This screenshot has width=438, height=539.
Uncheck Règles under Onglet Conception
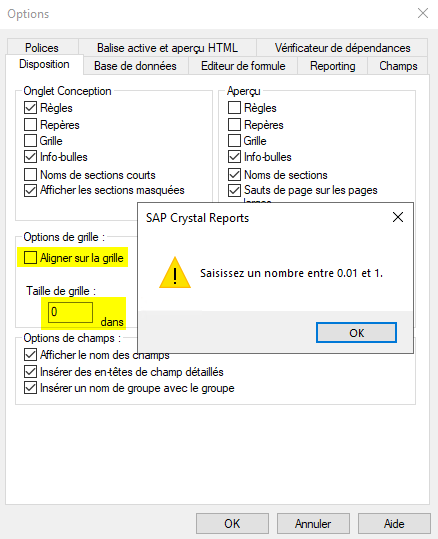(30, 108)
